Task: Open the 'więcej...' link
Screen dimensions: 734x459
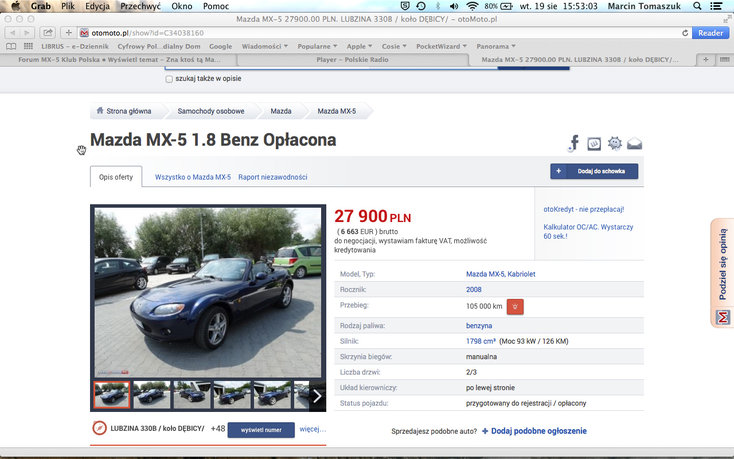Action: (x=312, y=429)
